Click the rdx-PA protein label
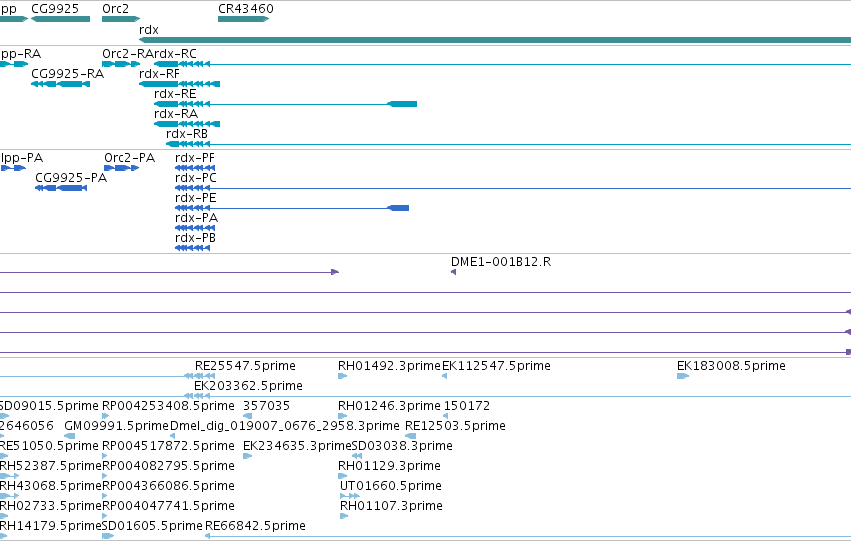Viewport: 851px width, 541px height. tap(196, 218)
